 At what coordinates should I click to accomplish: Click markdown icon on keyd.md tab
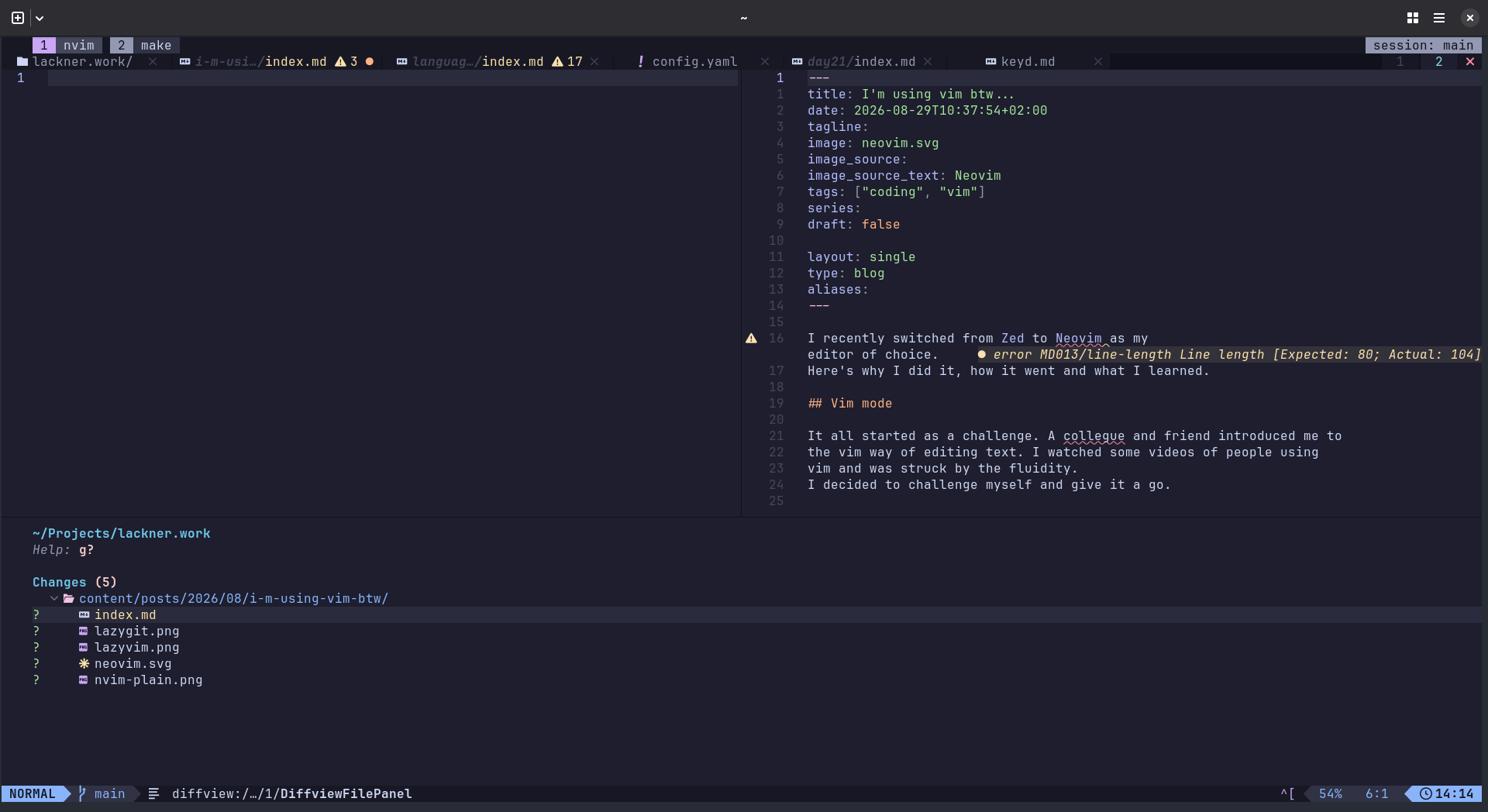[991, 61]
